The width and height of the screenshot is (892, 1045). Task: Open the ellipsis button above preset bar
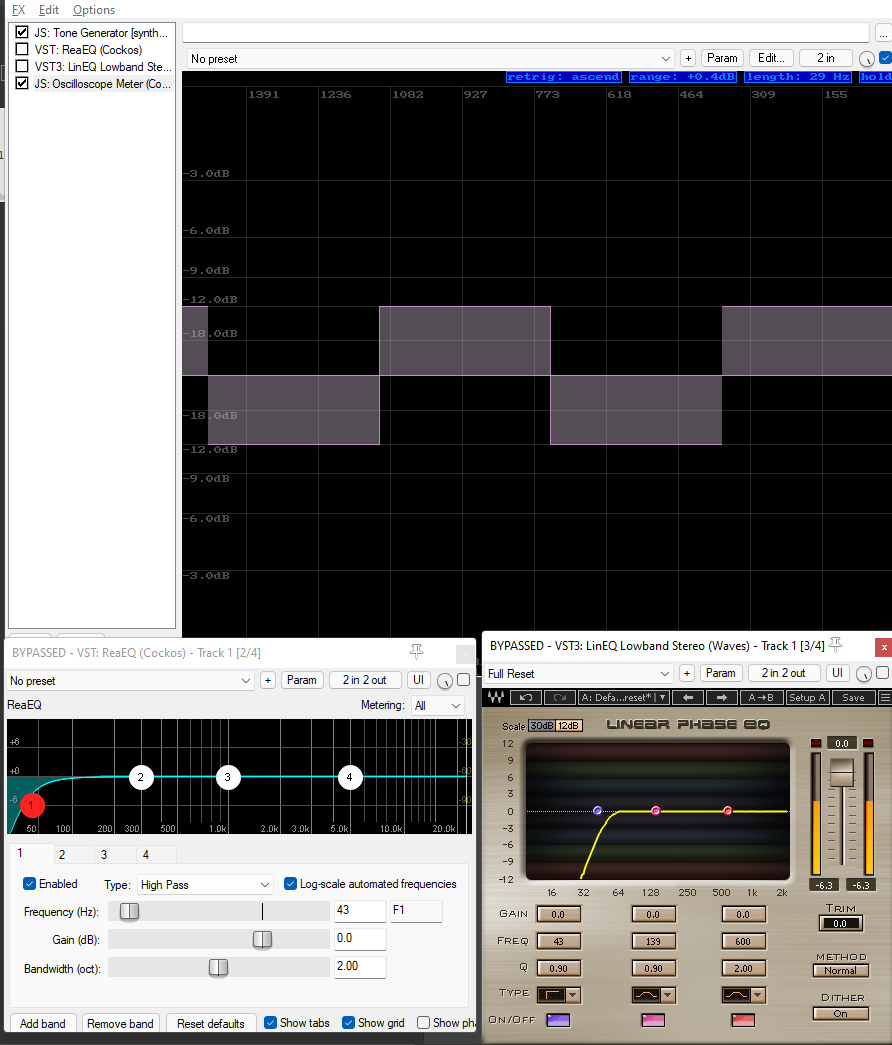(x=883, y=33)
